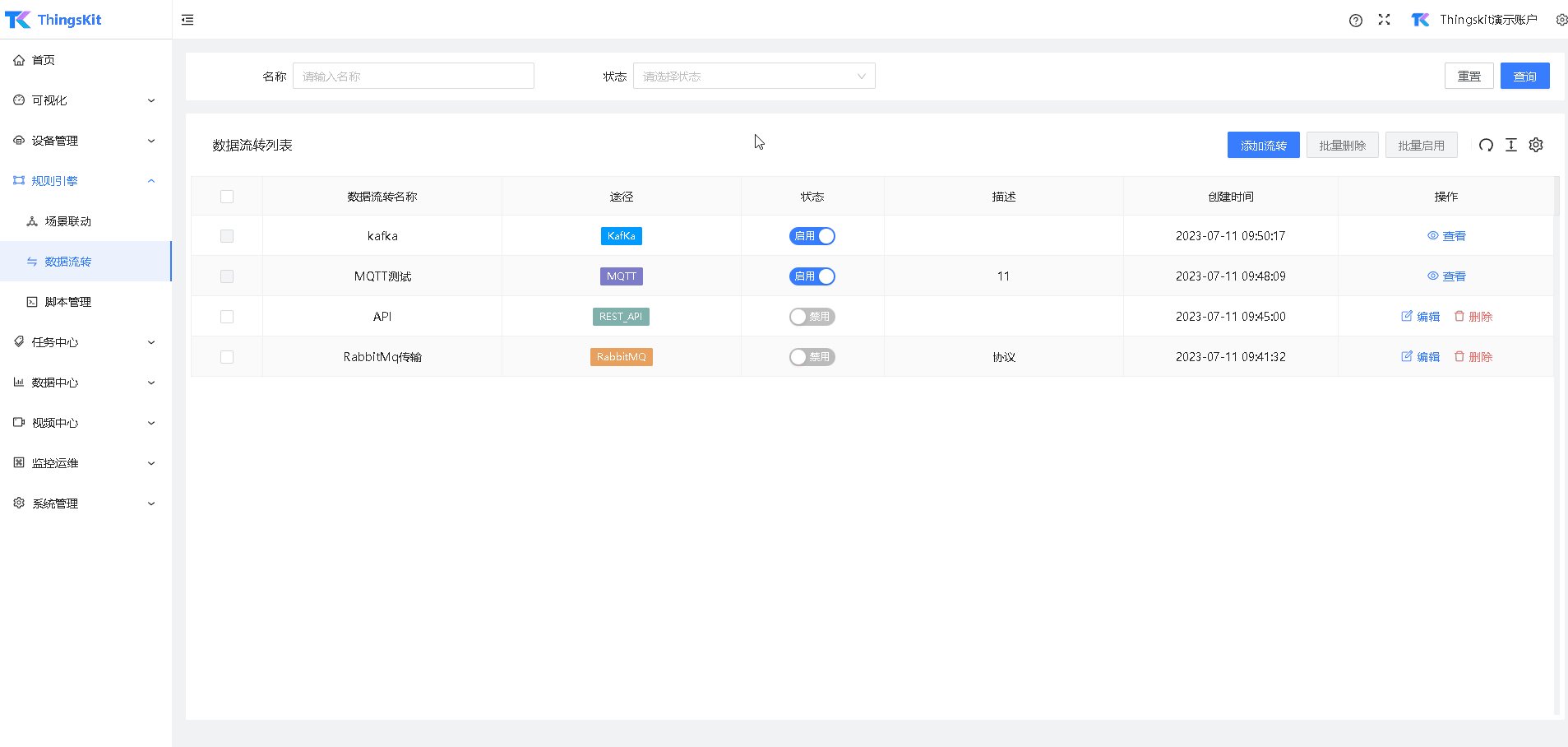The height and width of the screenshot is (747, 1568).
Task: Check the API row checkbox
Action: (x=227, y=317)
